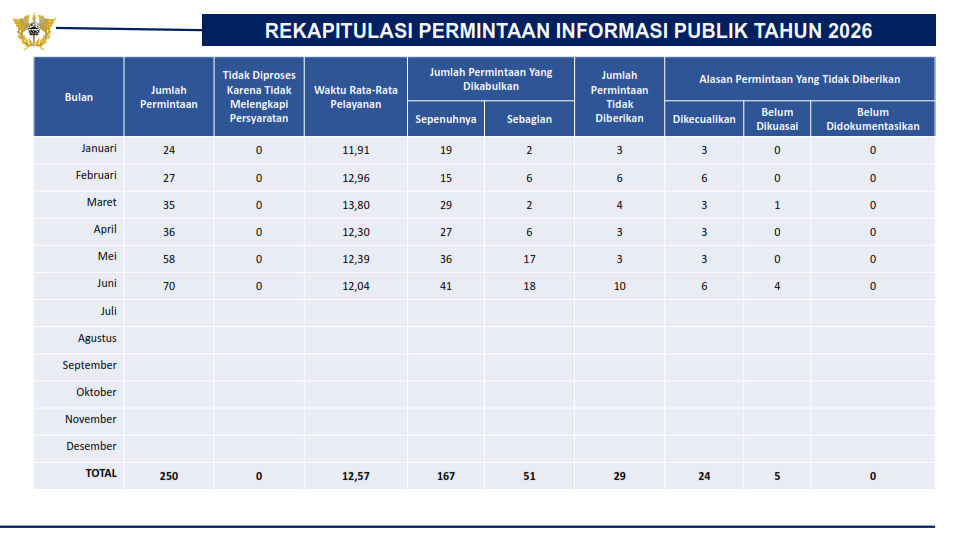Select the Belum Didokumentasikan header

[x=872, y=119]
